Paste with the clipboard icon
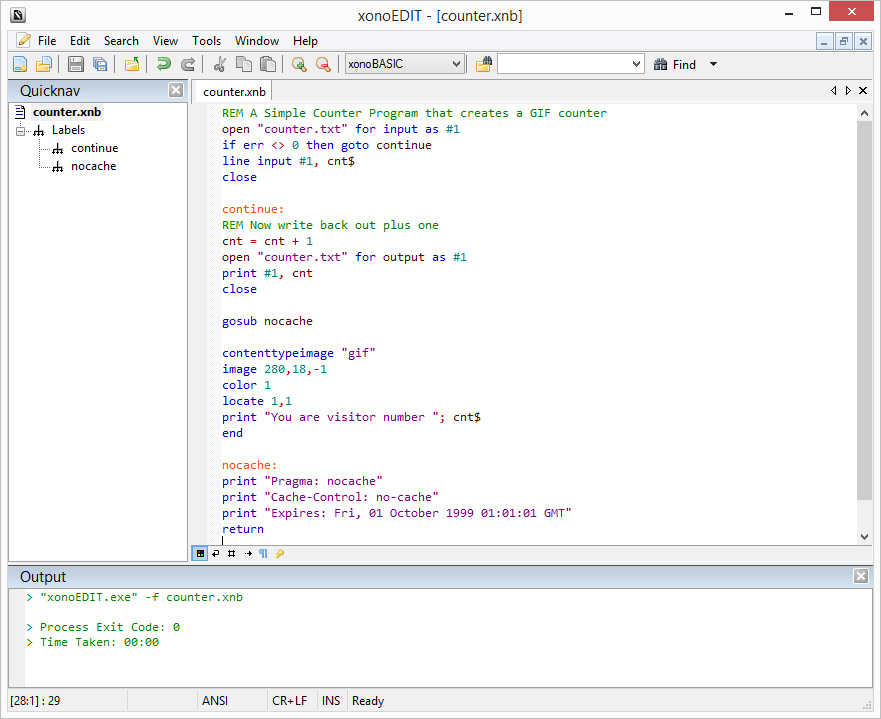The width and height of the screenshot is (881, 719). [267, 65]
